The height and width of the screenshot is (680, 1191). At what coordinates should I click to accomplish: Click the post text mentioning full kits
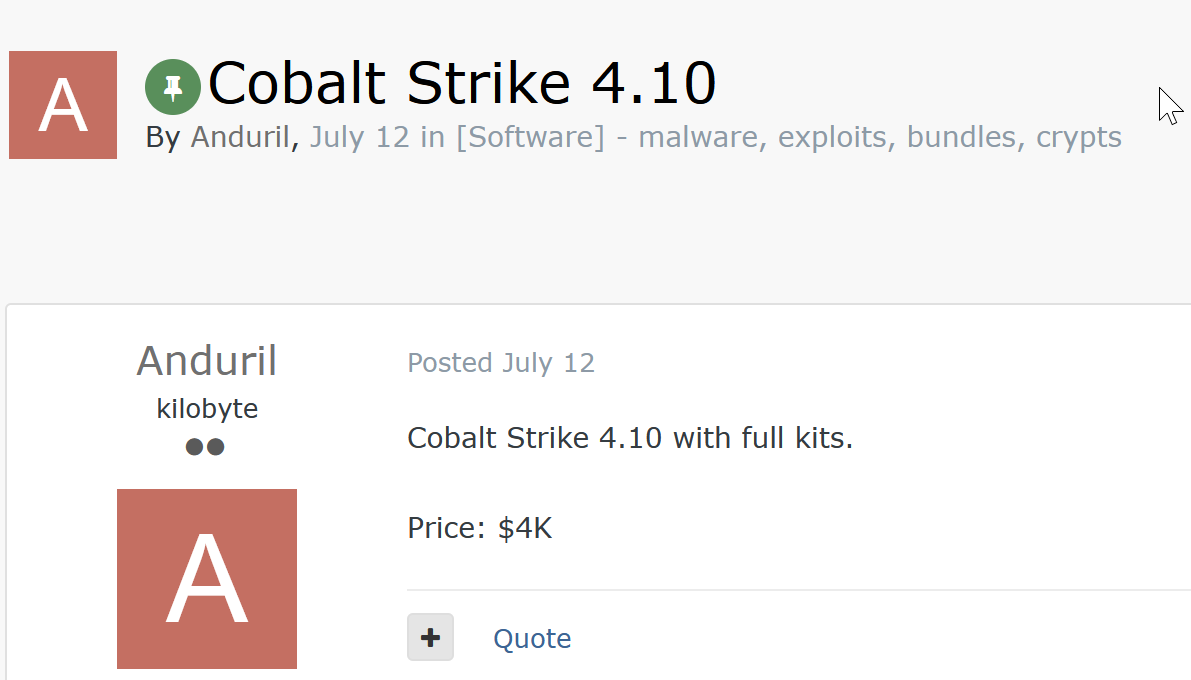tap(630, 438)
